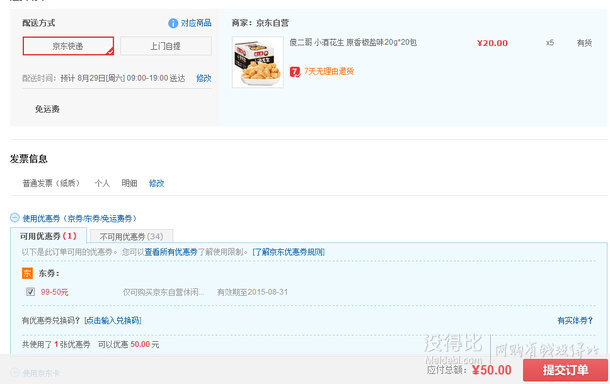
Task: Choose 上门自提 pickup option
Action: [166, 46]
